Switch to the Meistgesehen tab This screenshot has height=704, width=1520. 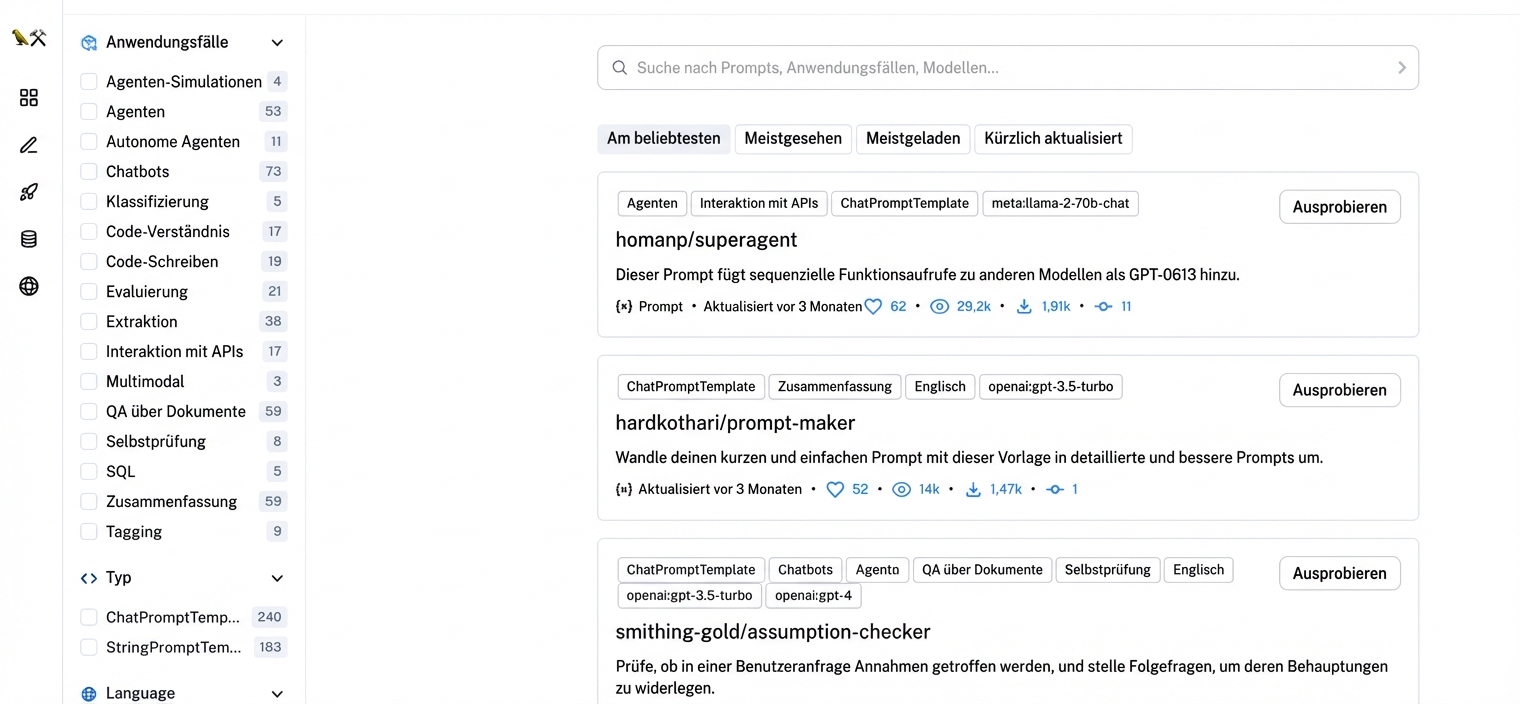click(793, 139)
